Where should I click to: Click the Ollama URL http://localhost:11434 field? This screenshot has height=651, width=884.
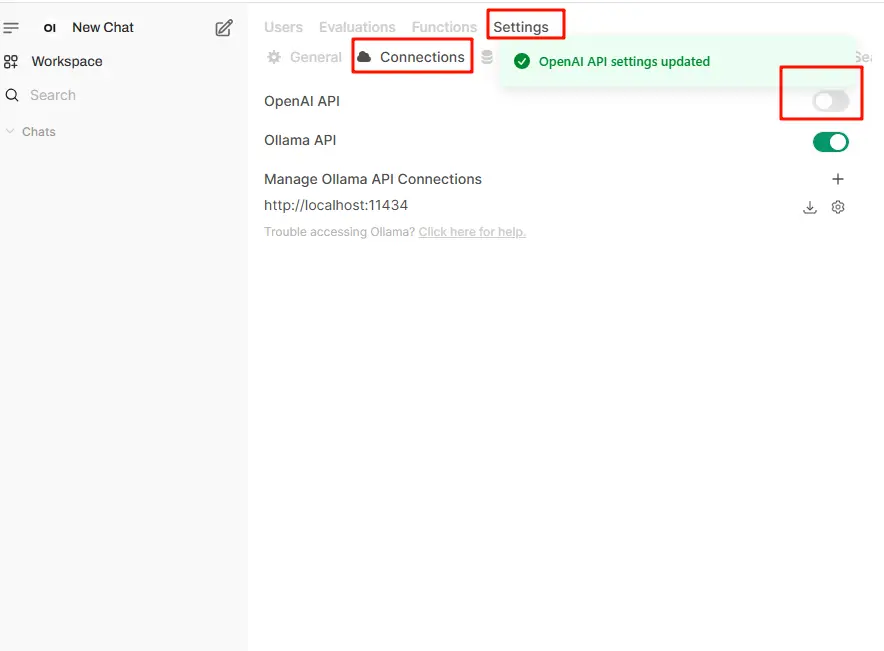click(336, 206)
